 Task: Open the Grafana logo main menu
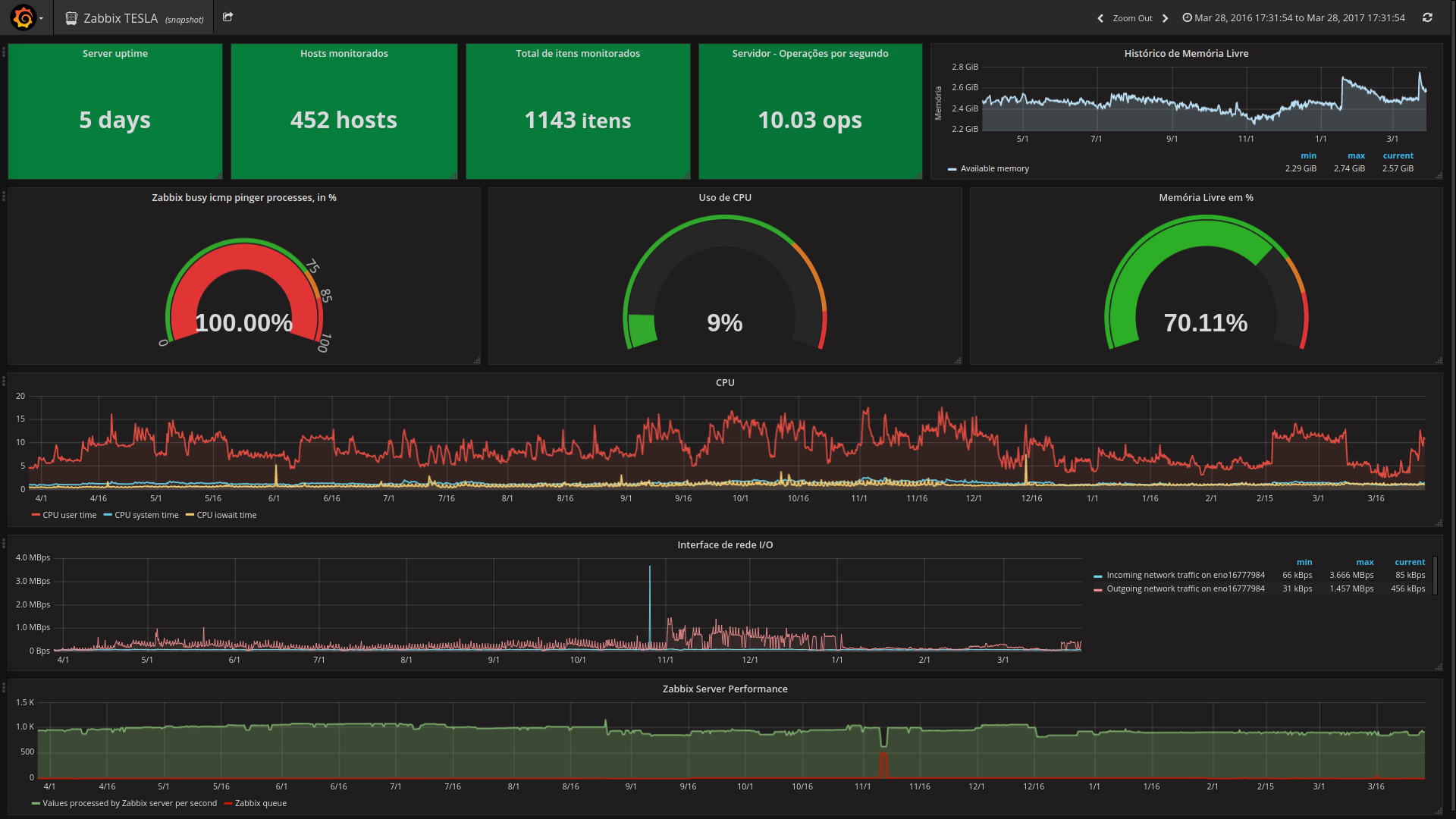pos(24,17)
